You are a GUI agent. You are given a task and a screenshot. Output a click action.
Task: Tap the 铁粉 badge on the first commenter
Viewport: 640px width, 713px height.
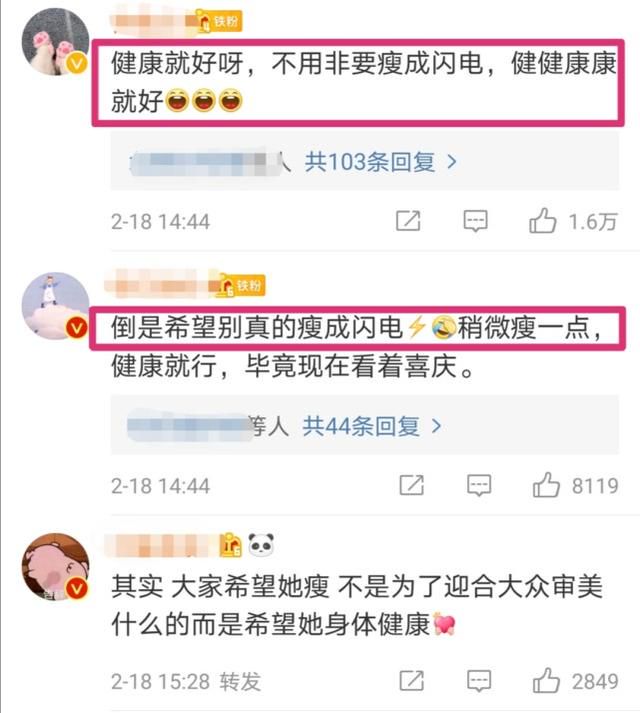tap(219, 21)
